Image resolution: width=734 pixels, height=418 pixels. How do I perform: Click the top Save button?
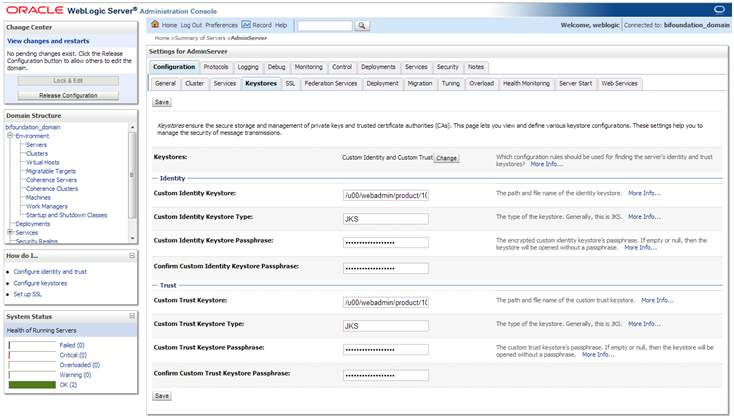pos(161,102)
